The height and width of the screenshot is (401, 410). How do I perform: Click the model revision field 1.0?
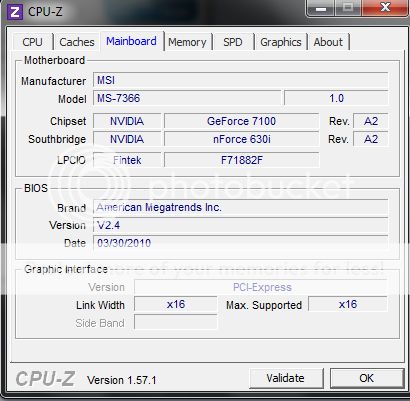click(x=336, y=98)
